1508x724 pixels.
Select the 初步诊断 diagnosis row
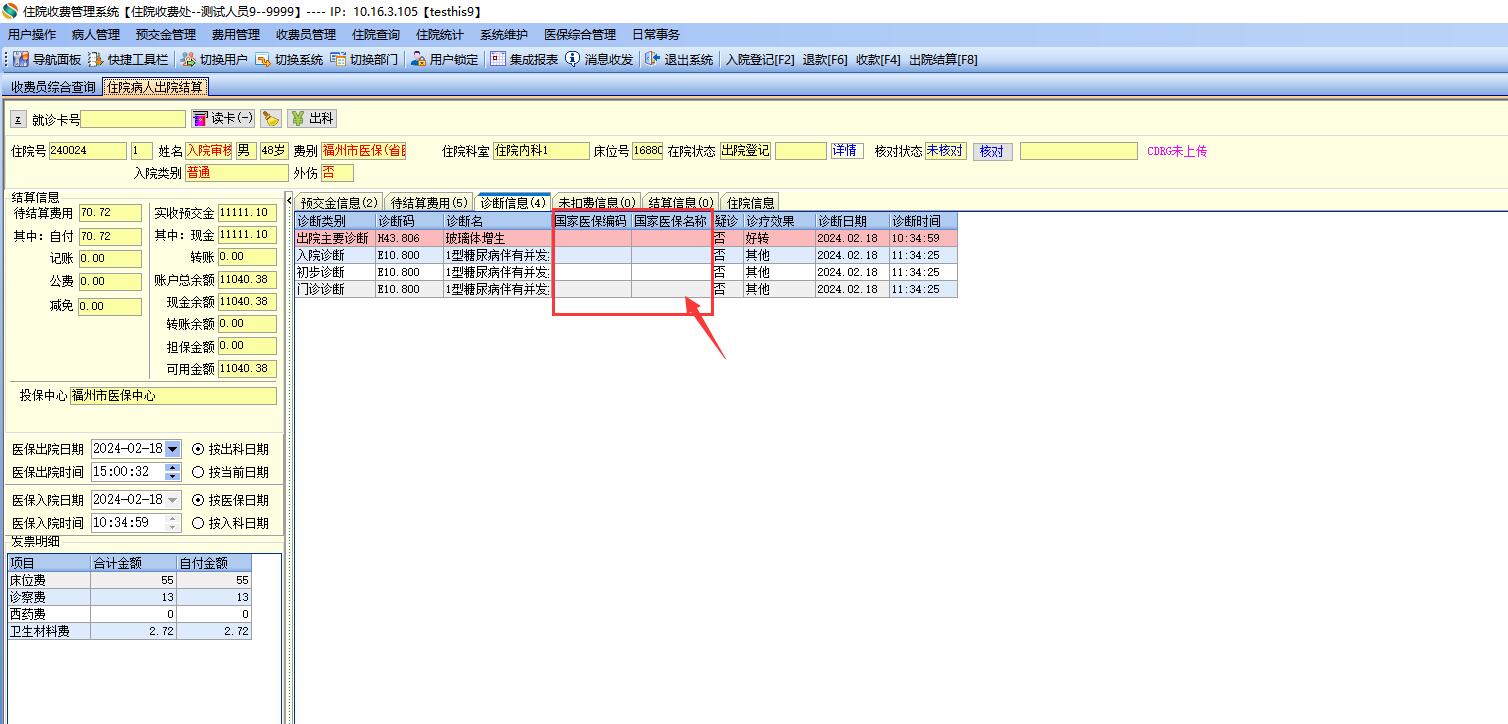(626, 272)
